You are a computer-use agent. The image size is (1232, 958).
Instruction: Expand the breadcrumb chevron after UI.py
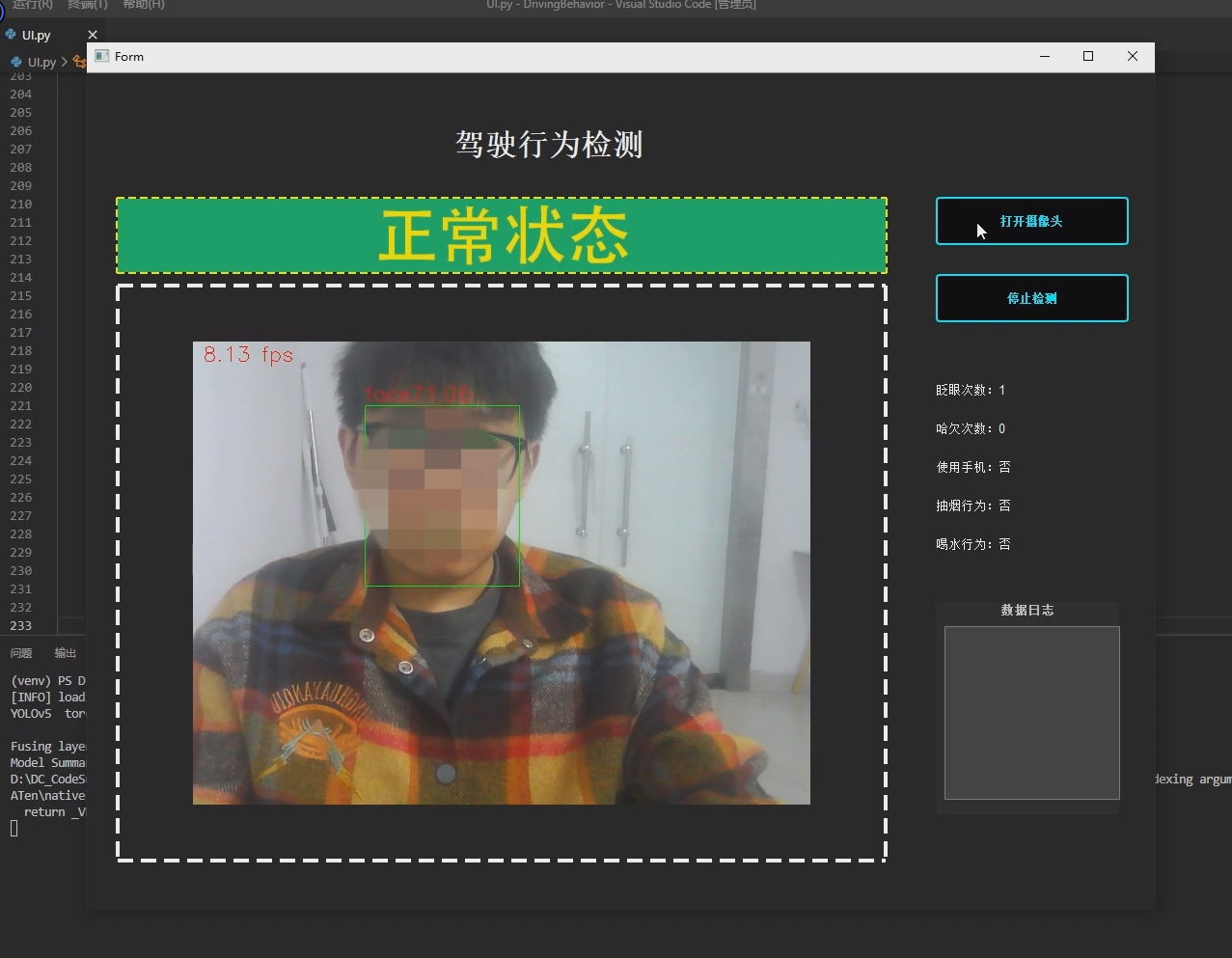point(64,62)
